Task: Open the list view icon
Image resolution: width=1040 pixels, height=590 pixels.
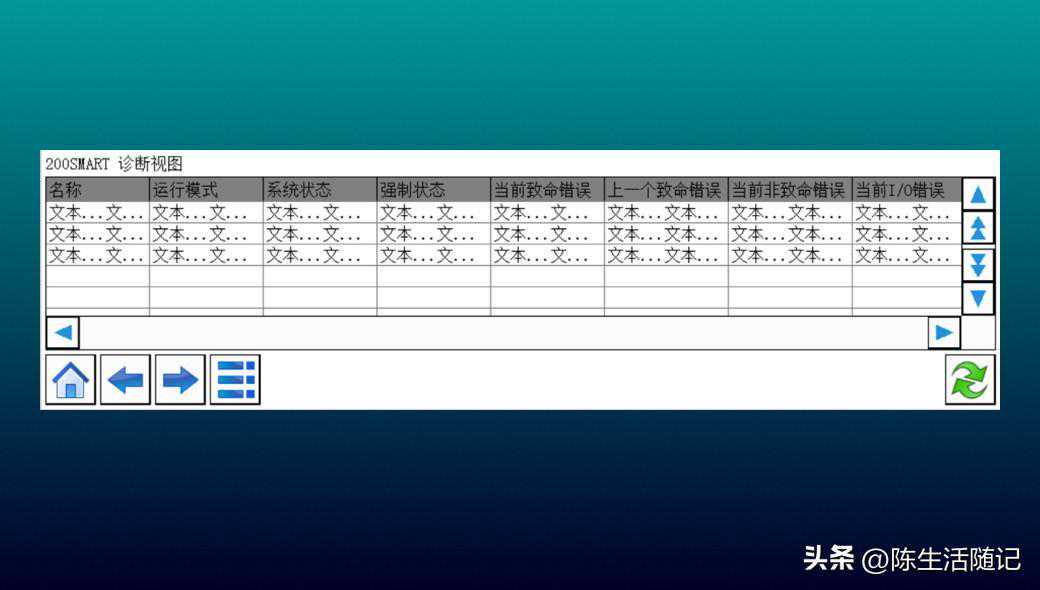Action: 235,380
